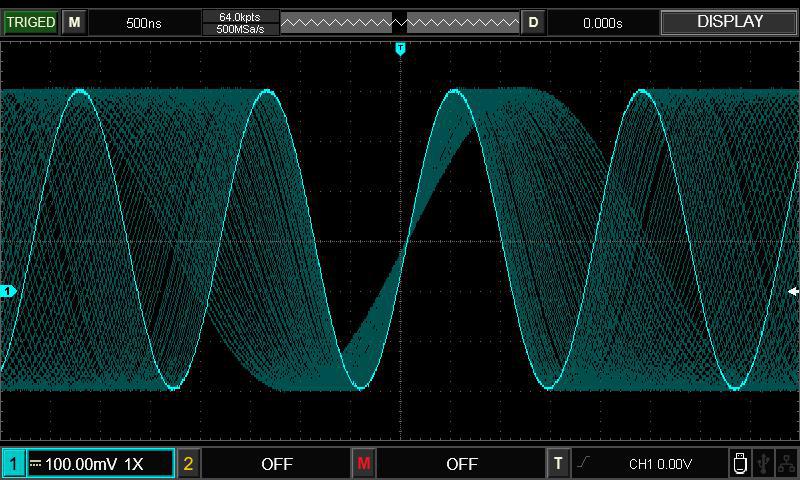The width and height of the screenshot is (800, 480).
Task: Click the math OFF status field
Action: [x=461, y=464]
